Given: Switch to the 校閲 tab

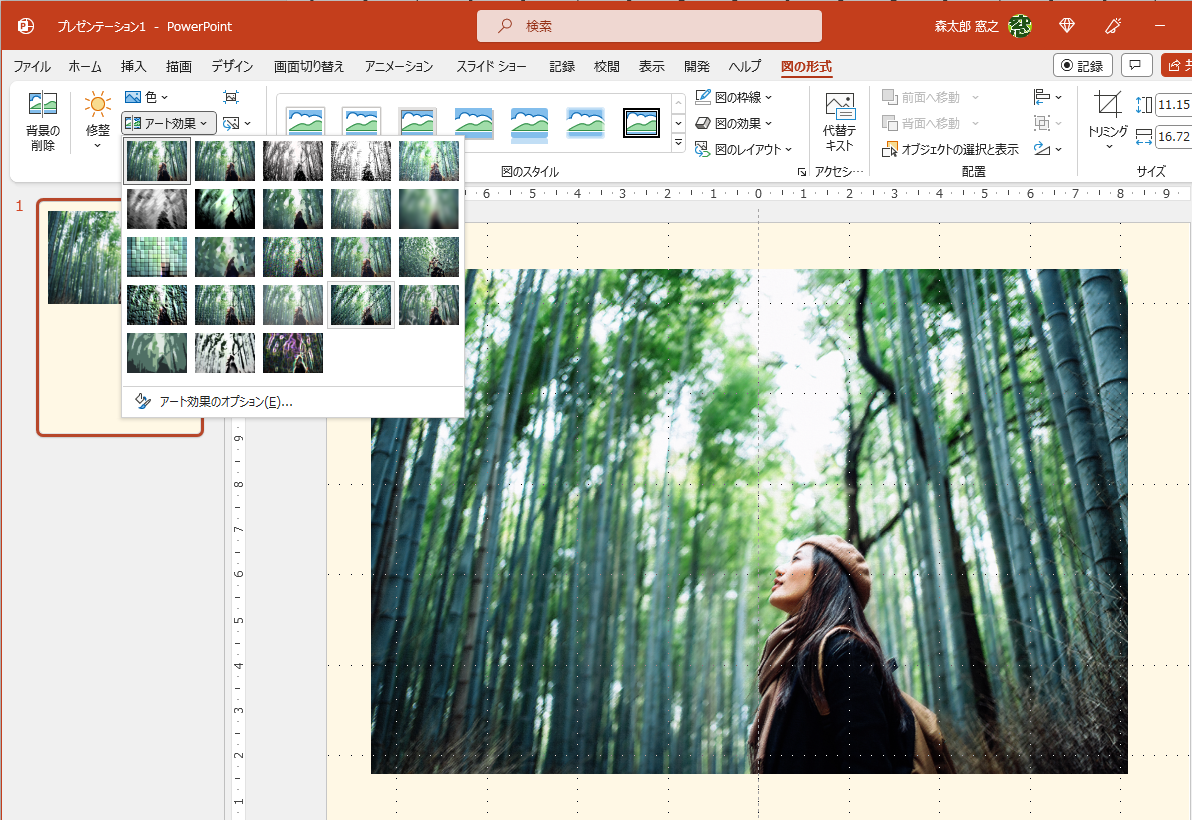Looking at the screenshot, I should coord(607,66).
